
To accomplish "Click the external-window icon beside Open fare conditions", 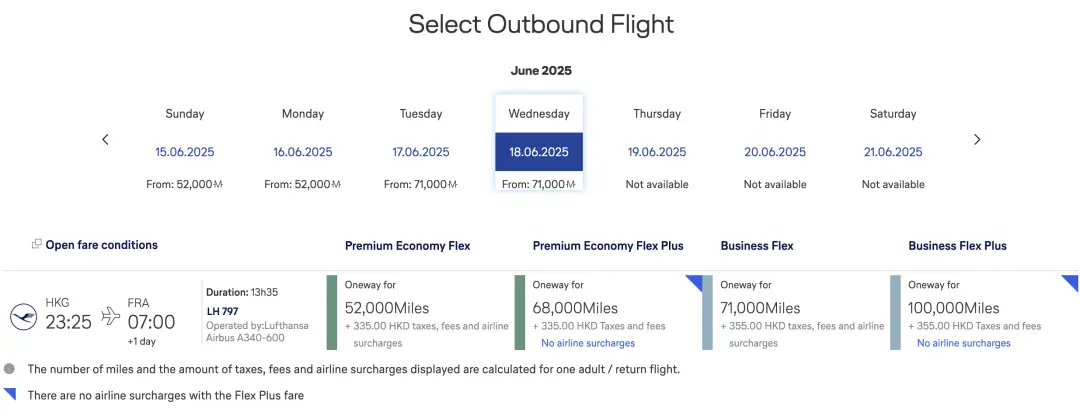I will coord(37,244).
